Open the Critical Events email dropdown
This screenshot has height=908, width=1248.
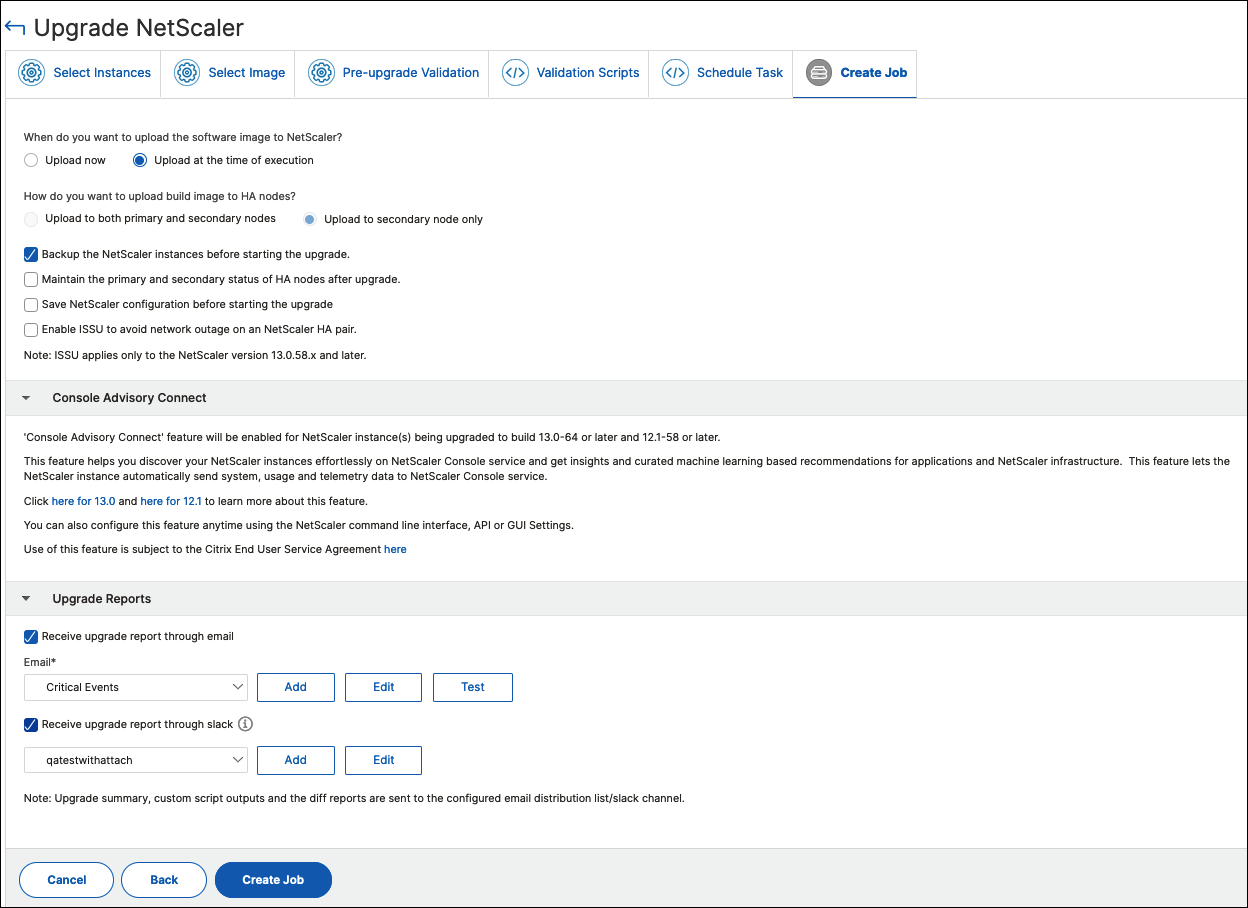point(136,687)
